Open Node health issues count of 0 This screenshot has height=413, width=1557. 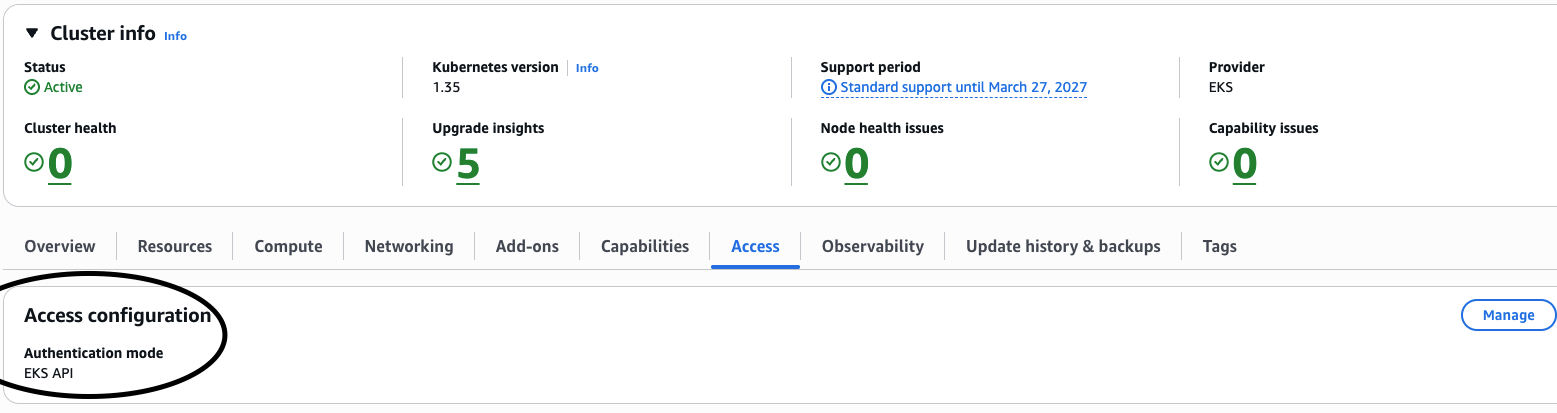click(x=857, y=164)
